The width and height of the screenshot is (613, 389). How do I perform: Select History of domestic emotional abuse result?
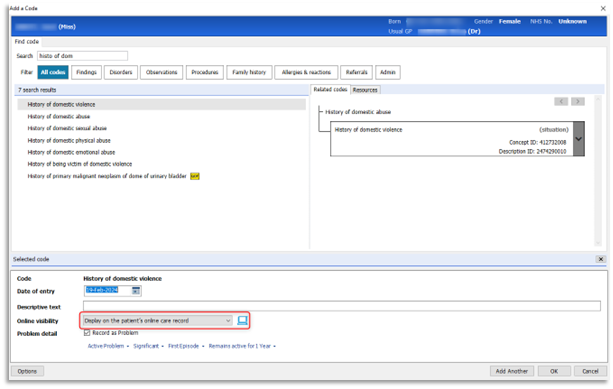pos(71,152)
